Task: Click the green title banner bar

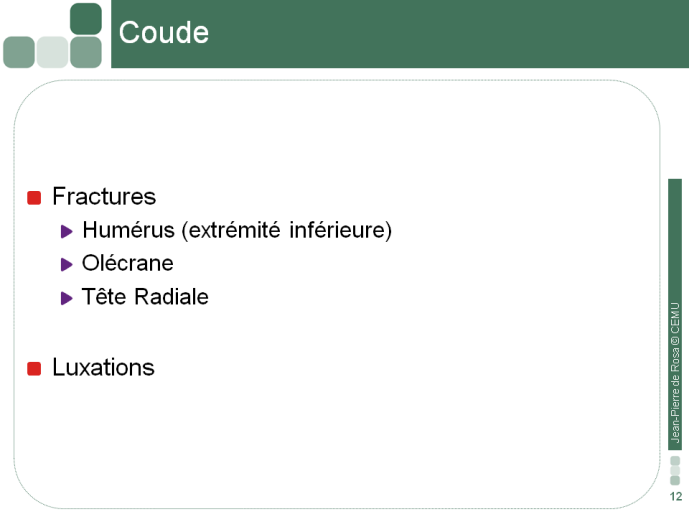Action: pyautogui.click(x=400, y=34)
